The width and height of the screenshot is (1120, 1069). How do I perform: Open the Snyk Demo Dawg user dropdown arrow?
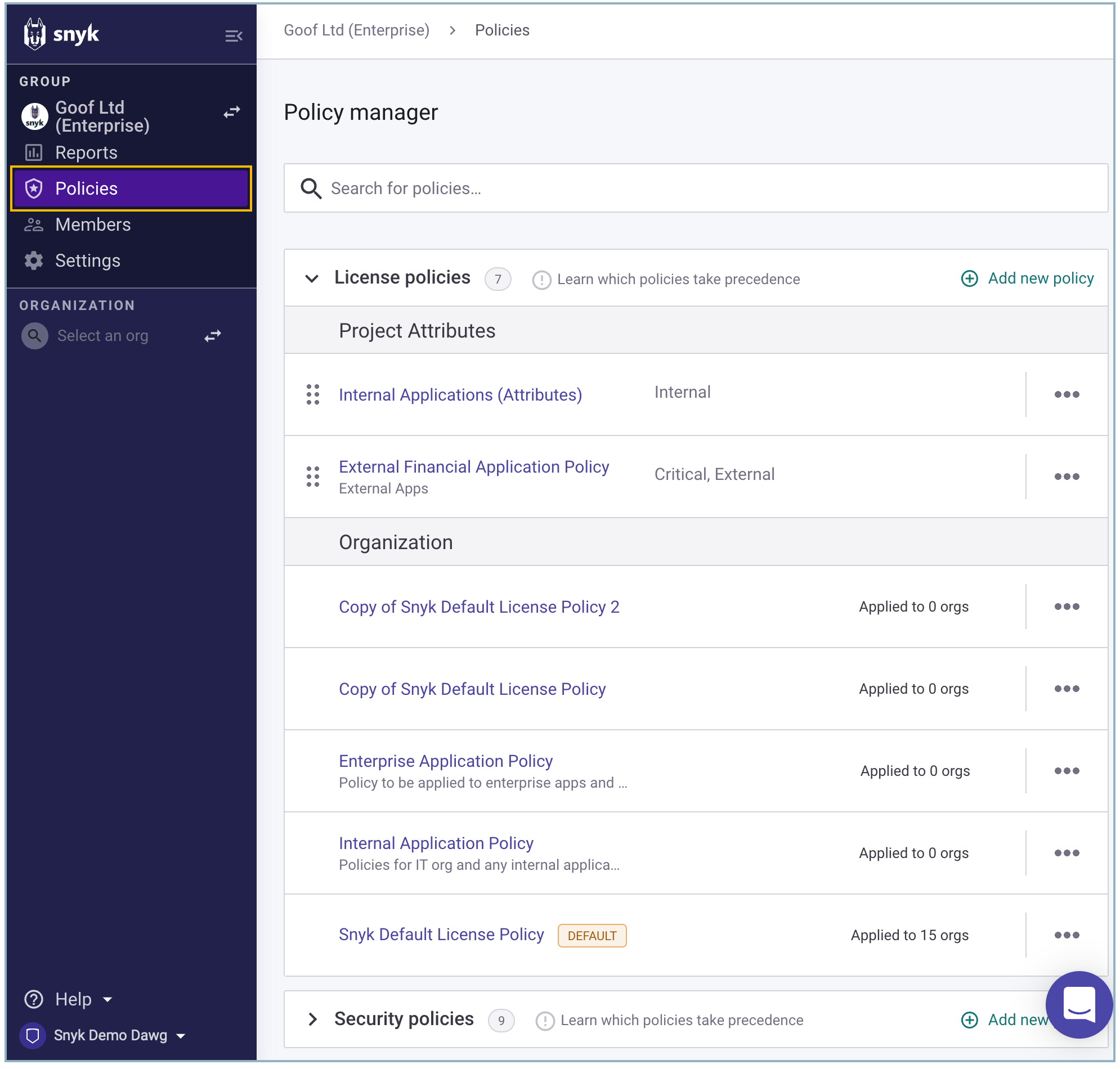tap(181, 1036)
